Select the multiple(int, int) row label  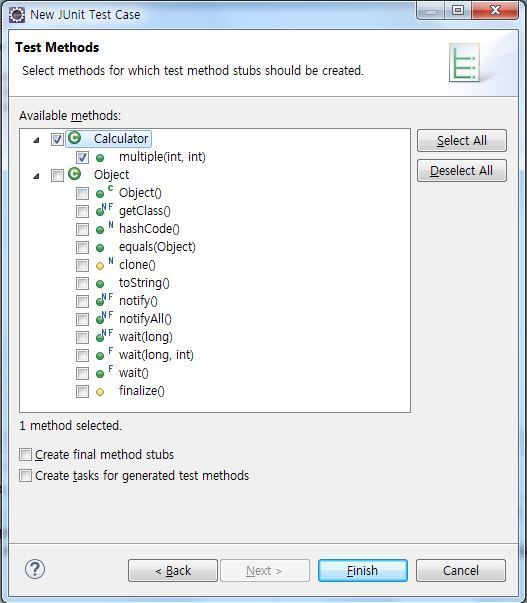tap(162, 157)
